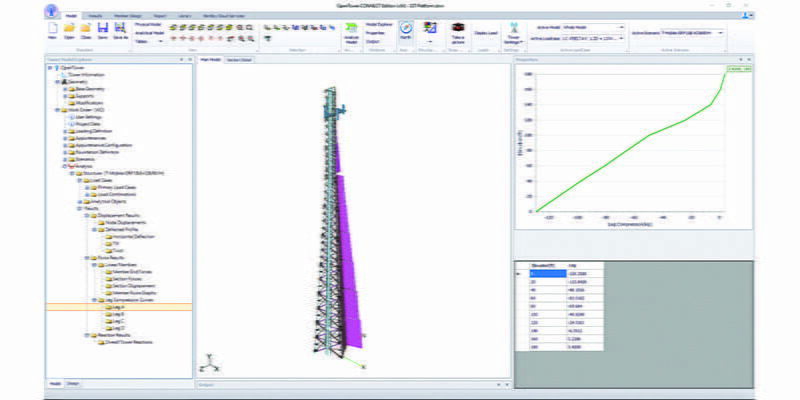Click the North compass icon
Image resolution: width=800 pixels, height=400 pixels.
tap(404, 30)
